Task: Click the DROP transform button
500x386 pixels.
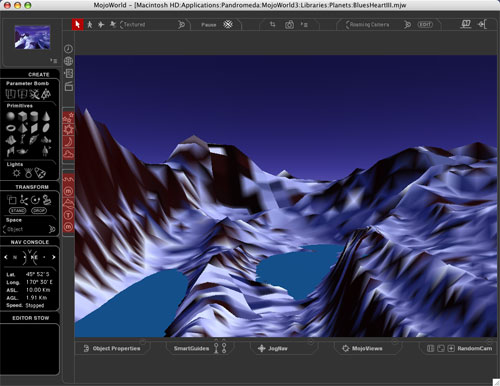Action: point(39,211)
